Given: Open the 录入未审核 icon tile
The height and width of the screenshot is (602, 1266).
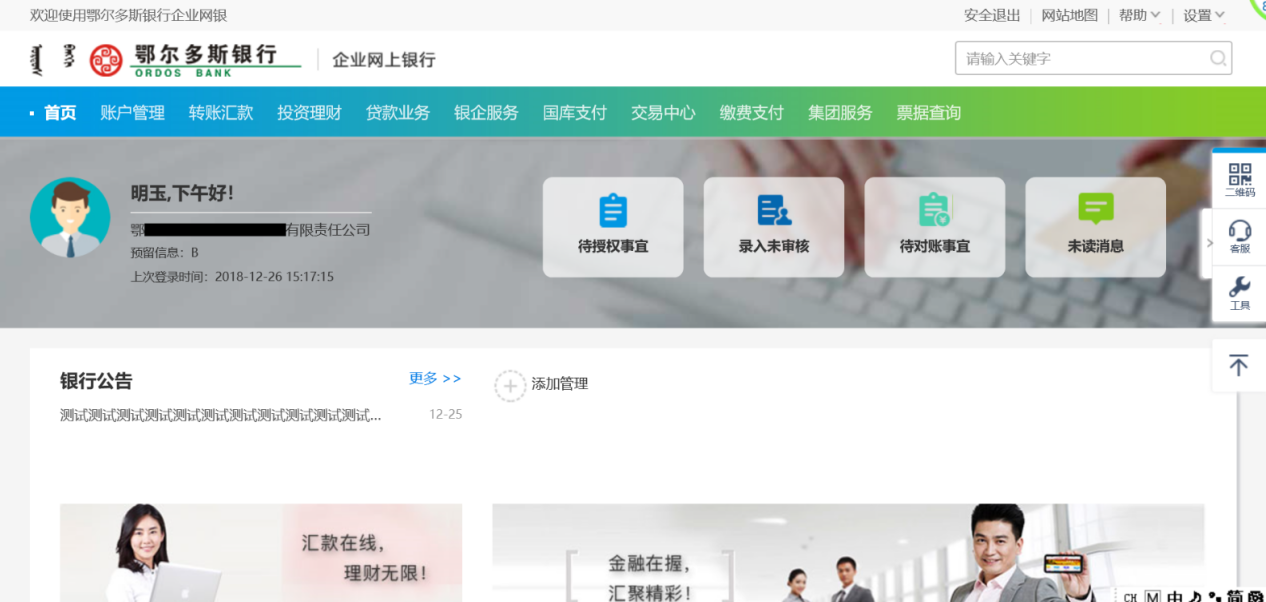Looking at the screenshot, I should (x=773, y=212).
